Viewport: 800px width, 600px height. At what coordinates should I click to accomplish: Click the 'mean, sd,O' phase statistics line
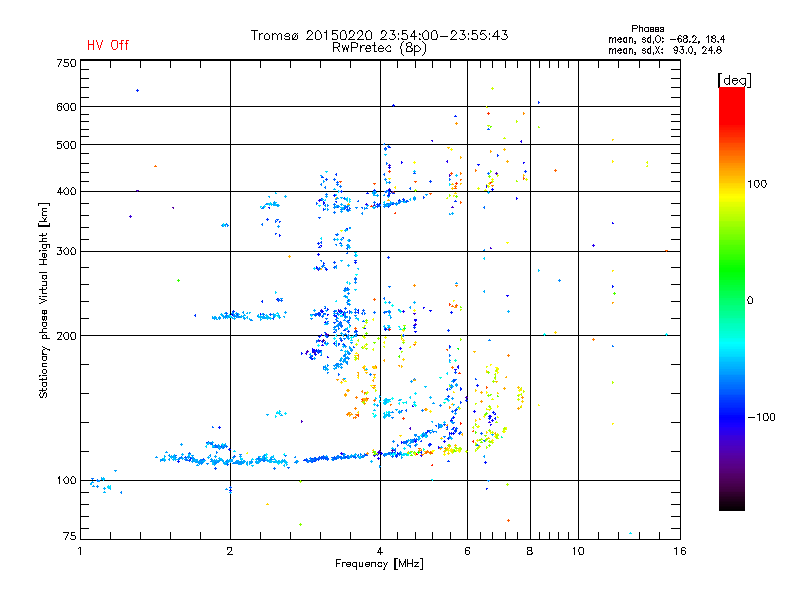tap(666, 39)
